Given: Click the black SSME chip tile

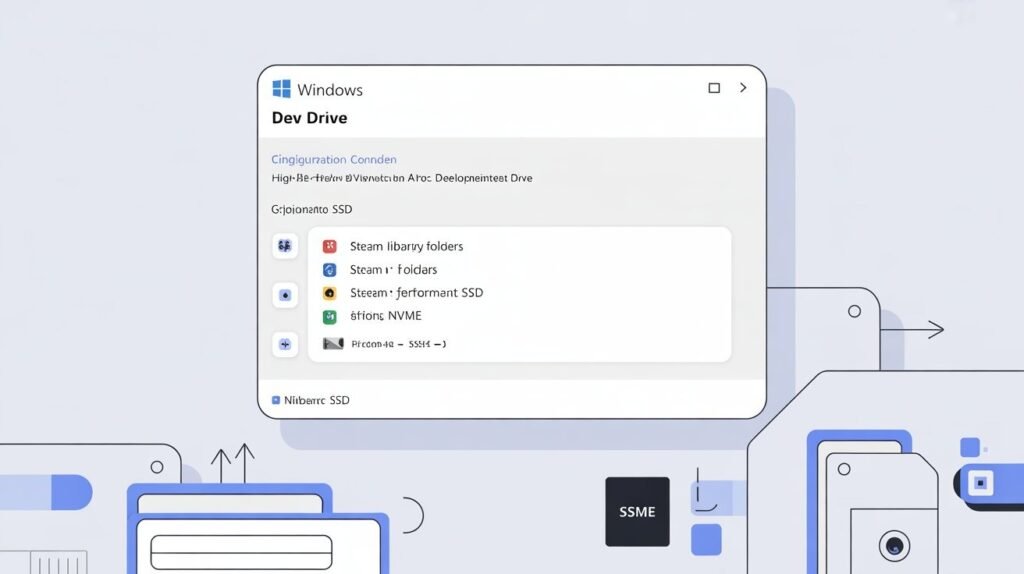Looking at the screenshot, I should pos(637,512).
